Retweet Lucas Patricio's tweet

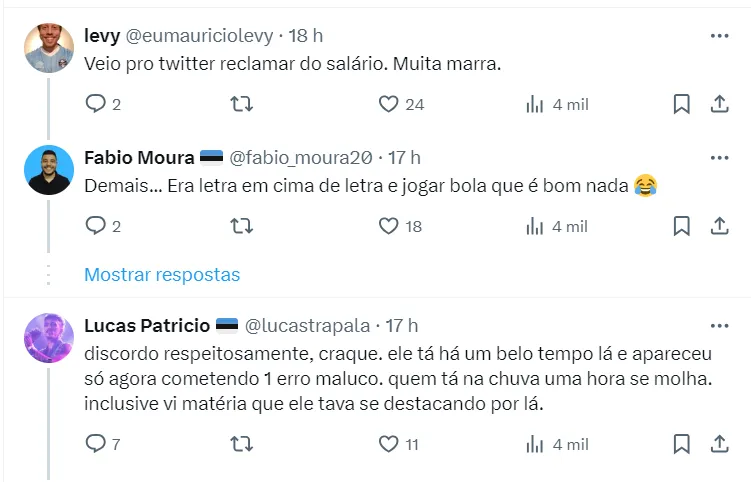pyautogui.click(x=241, y=444)
